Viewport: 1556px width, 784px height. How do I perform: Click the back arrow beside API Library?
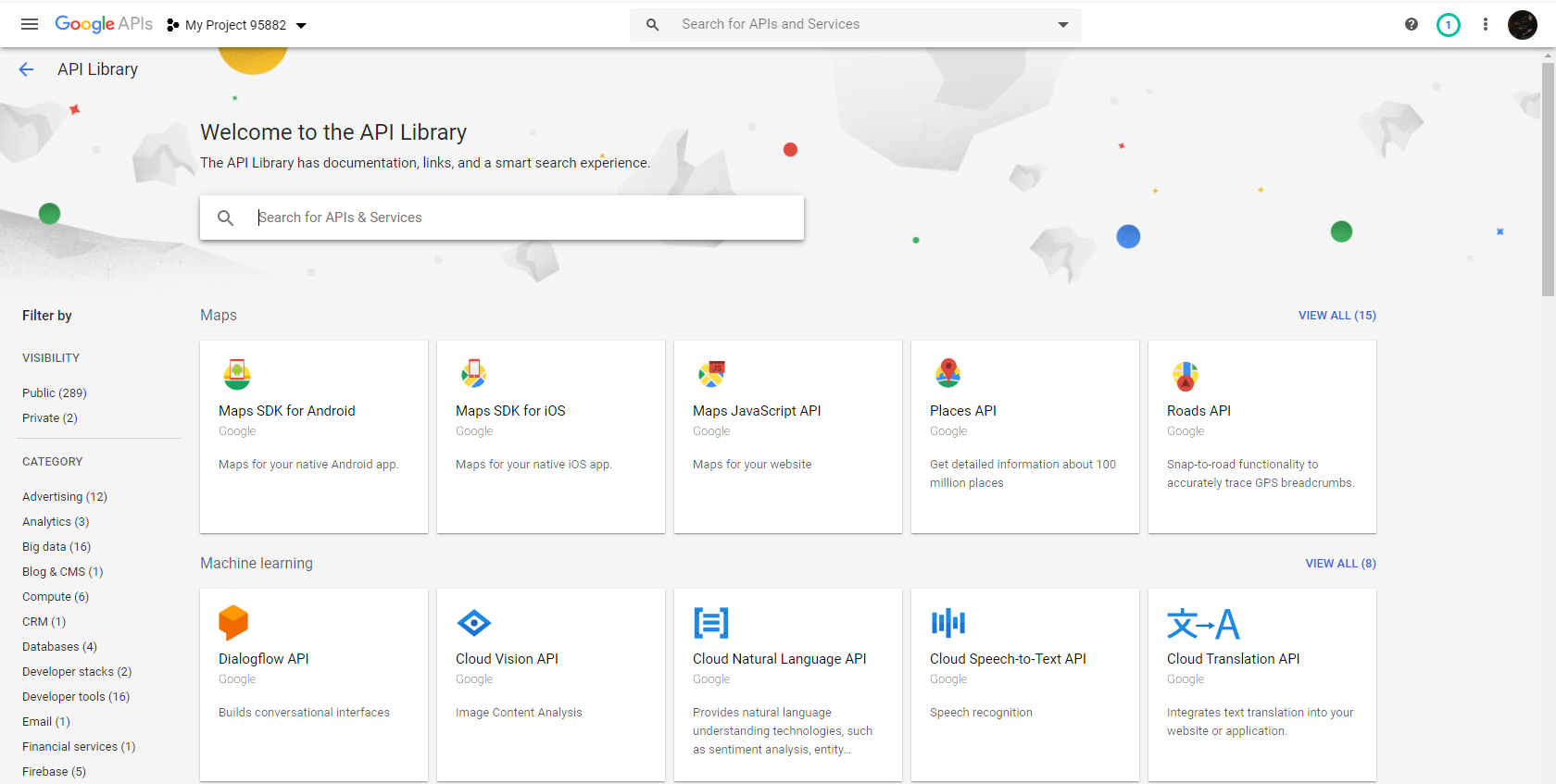(26, 69)
